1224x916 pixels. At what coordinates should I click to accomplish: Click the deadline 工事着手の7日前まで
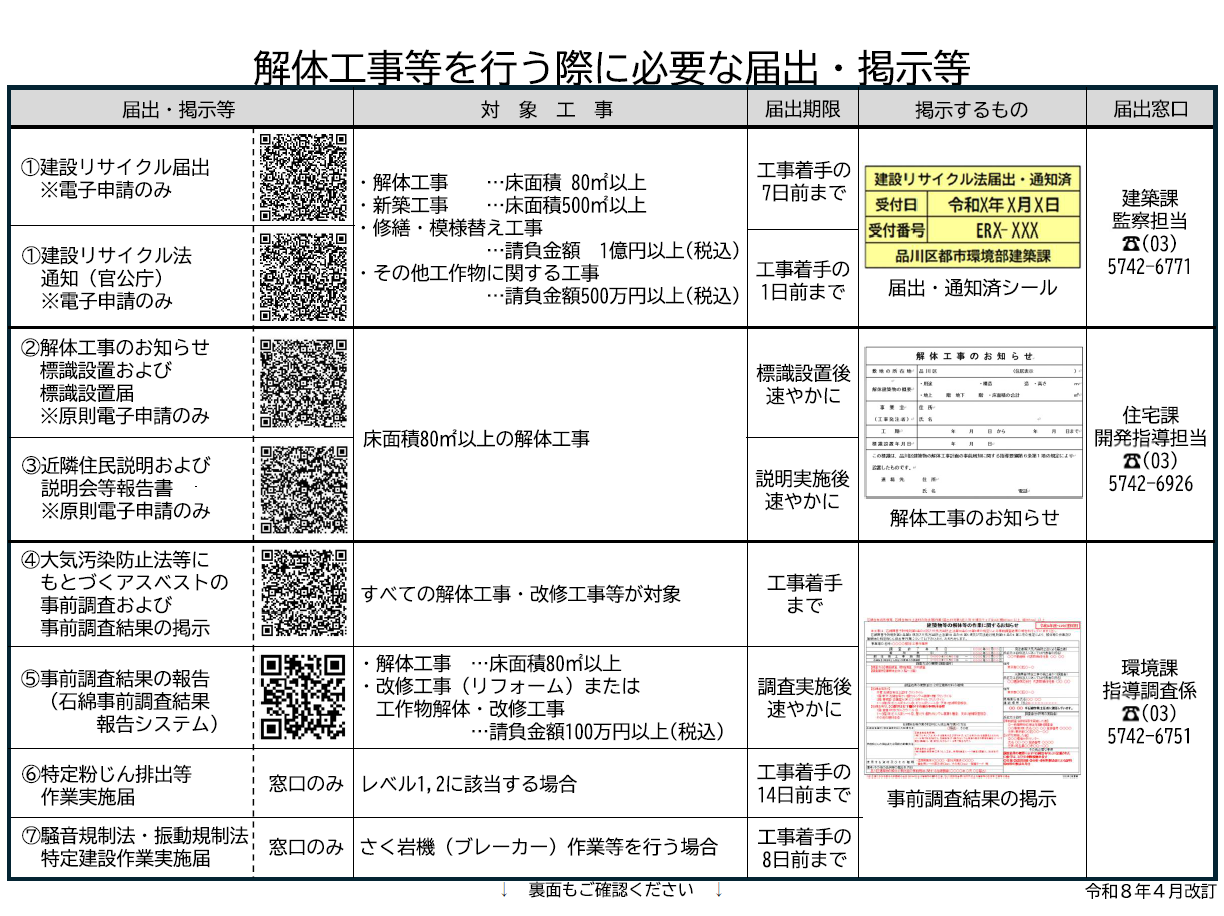point(803,181)
